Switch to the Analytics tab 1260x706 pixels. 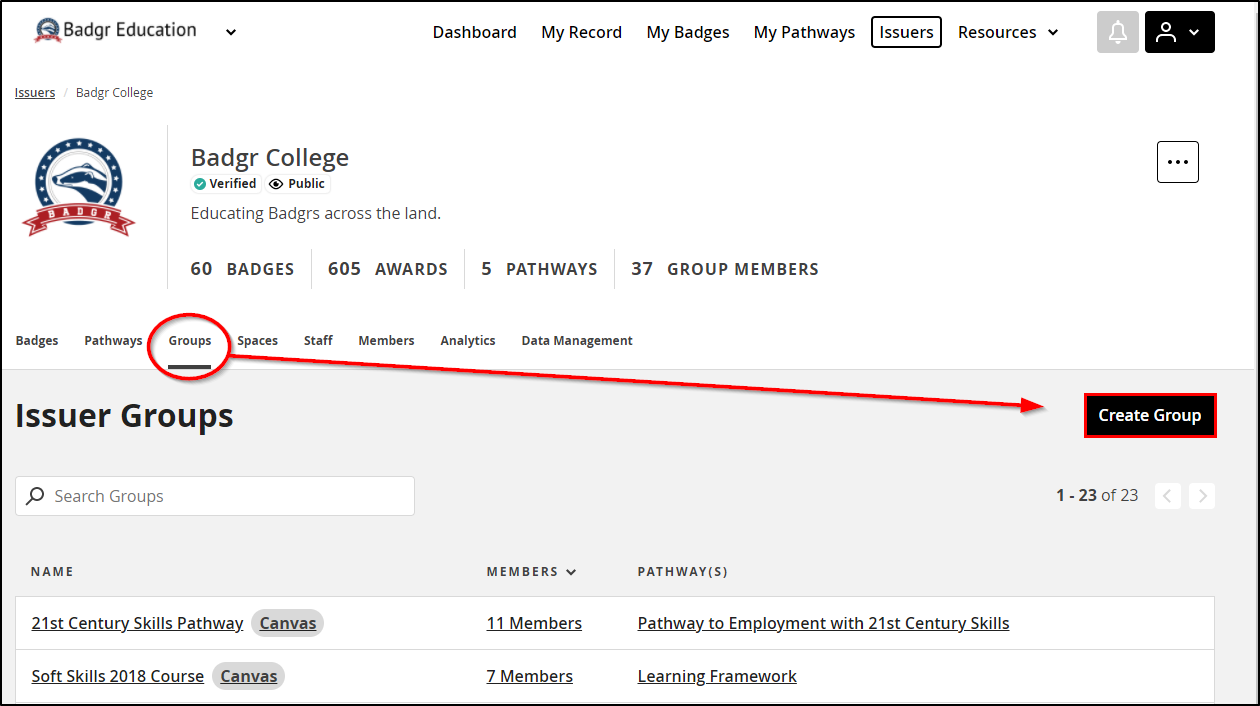468,341
